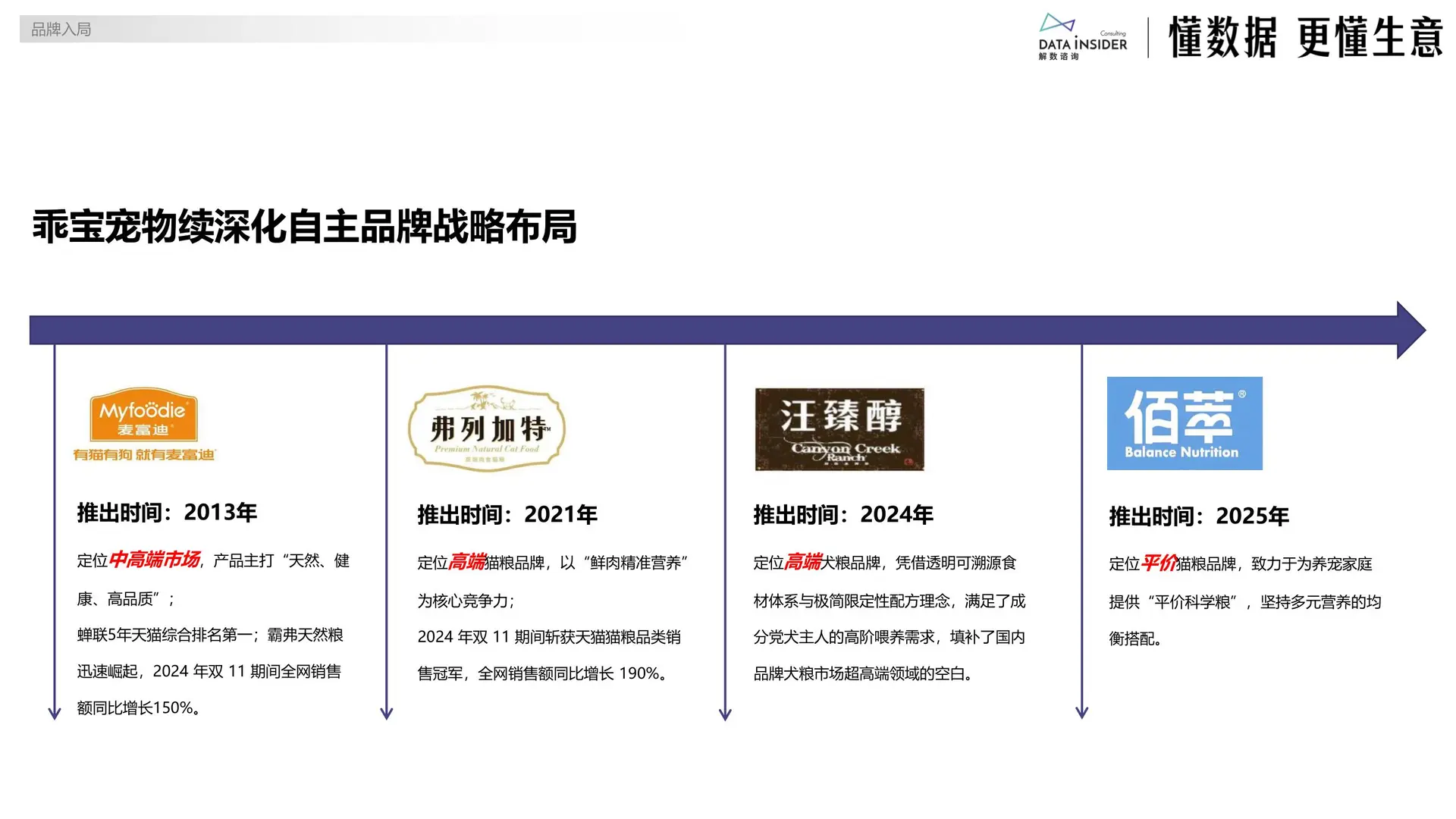Click the text 推出时间：2021年

tap(507, 515)
